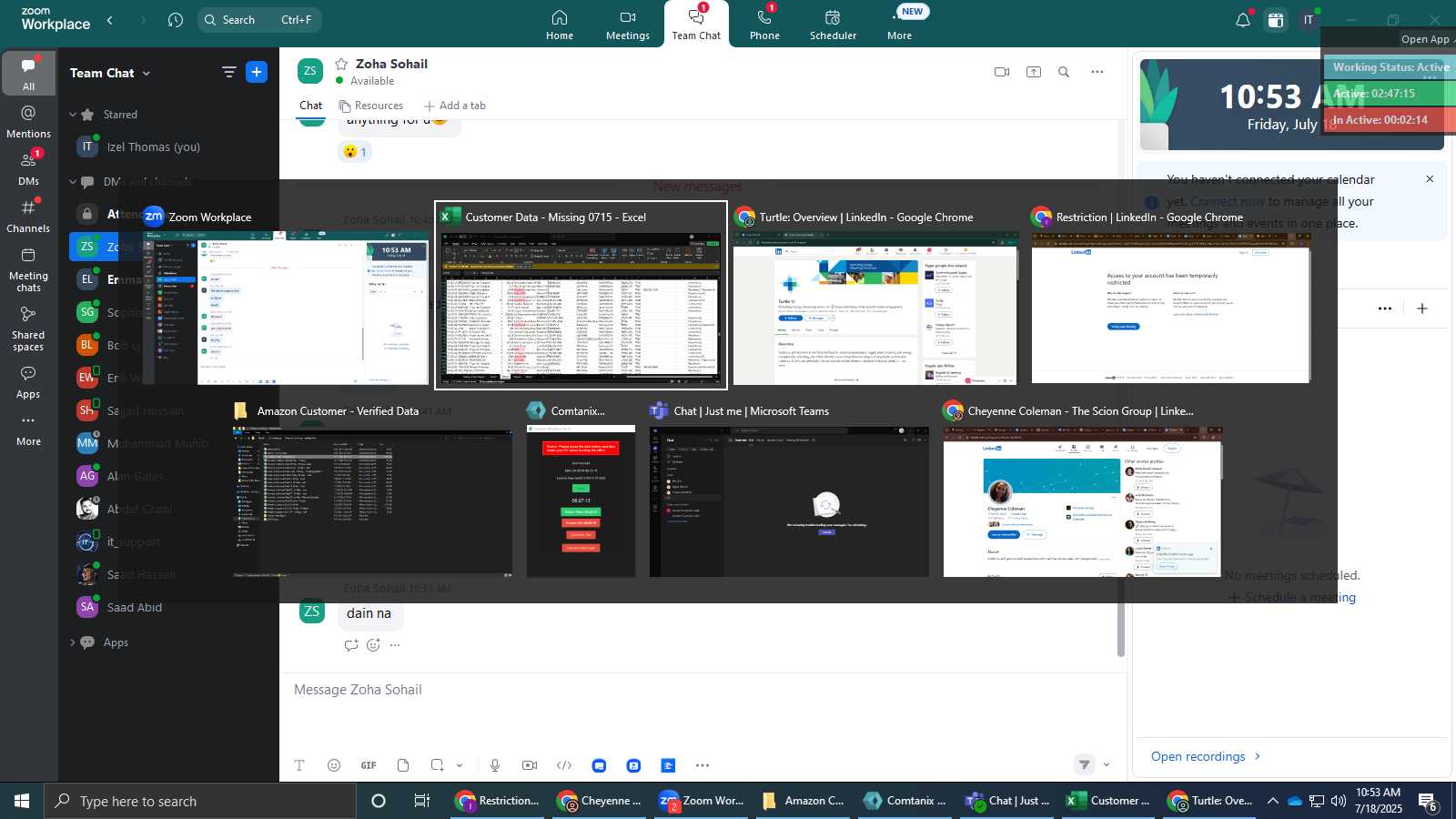
Task: Click the Schedule a meeting link
Action: pos(1292,597)
